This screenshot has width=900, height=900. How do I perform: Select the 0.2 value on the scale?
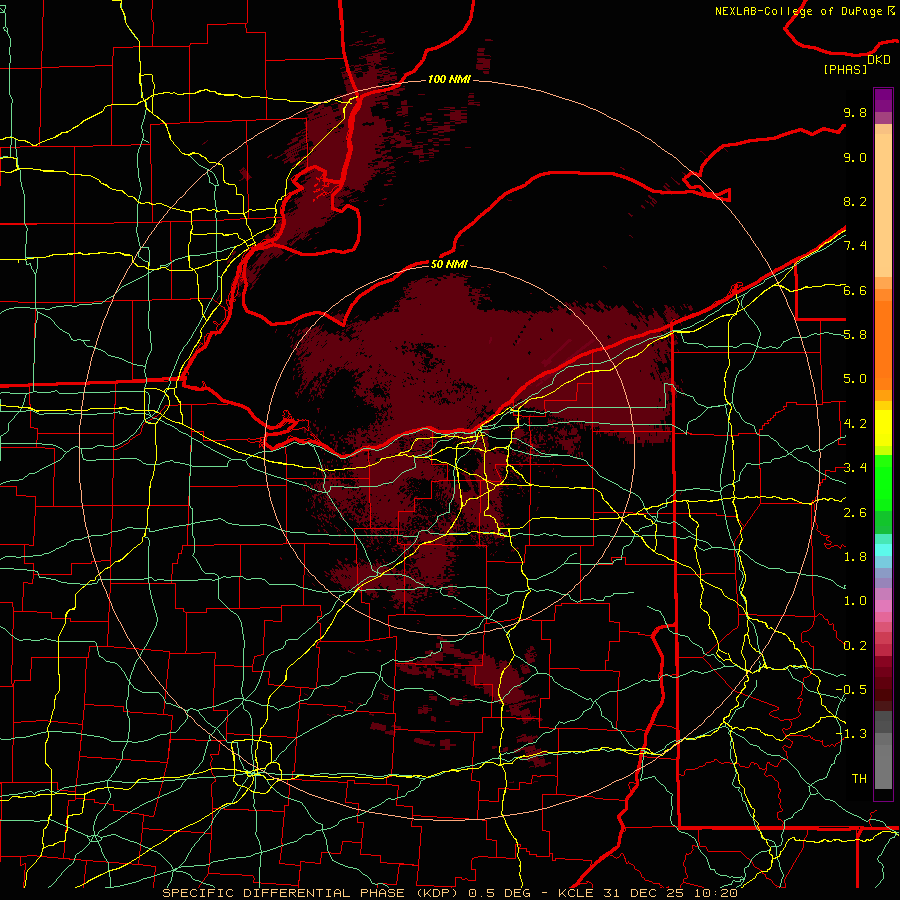point(855,646)
